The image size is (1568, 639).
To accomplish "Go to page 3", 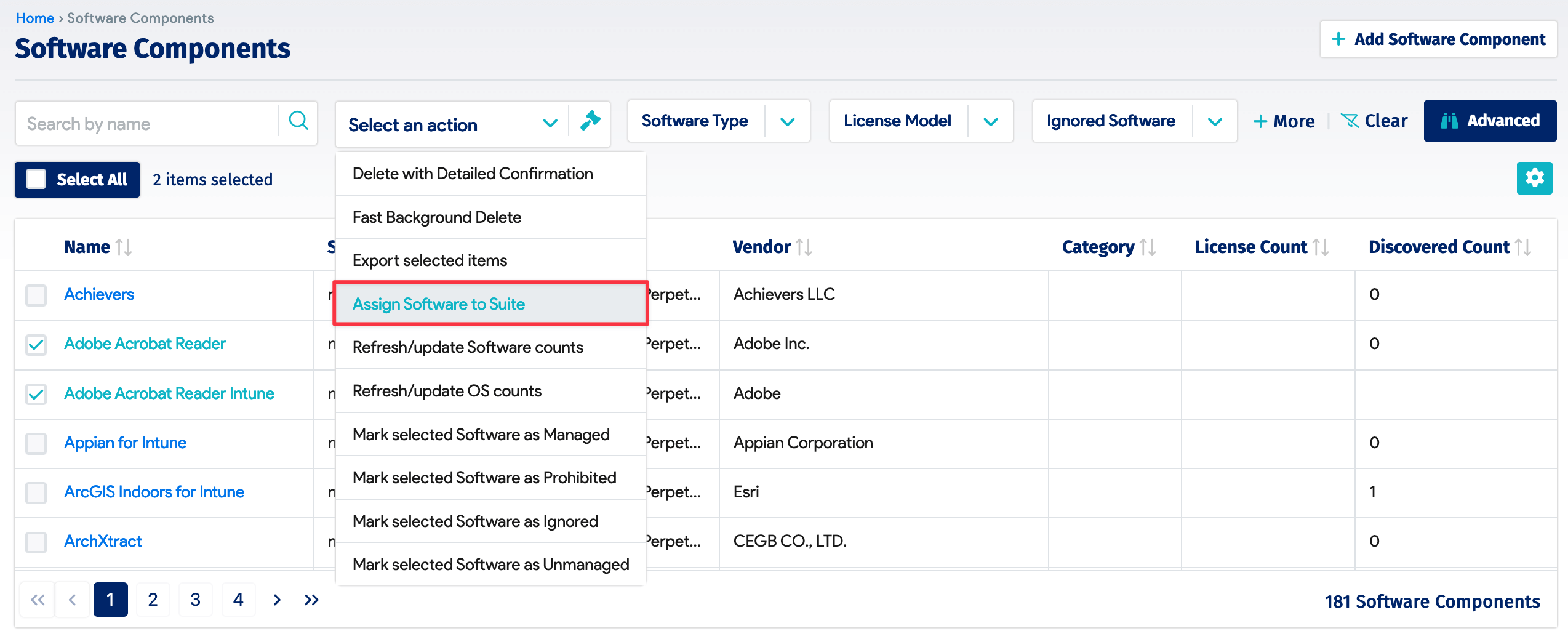I will (x=195, y=600).
